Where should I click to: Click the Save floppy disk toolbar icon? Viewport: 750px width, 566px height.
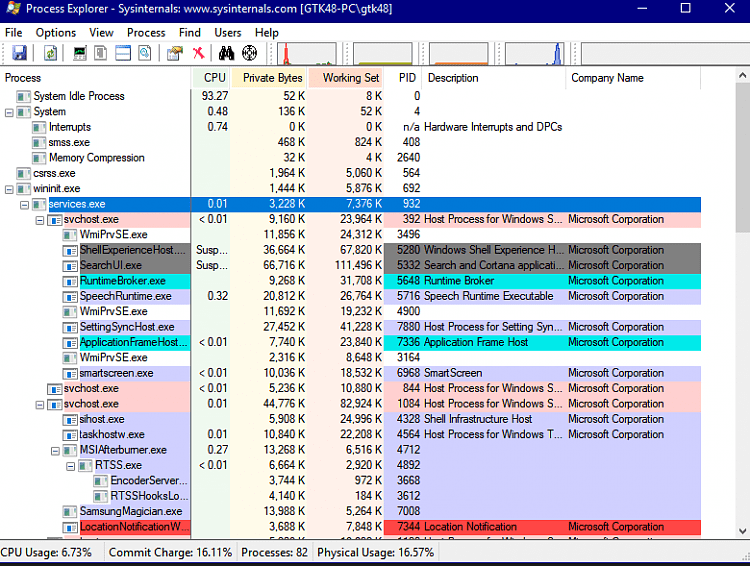(x=19, y=53)
